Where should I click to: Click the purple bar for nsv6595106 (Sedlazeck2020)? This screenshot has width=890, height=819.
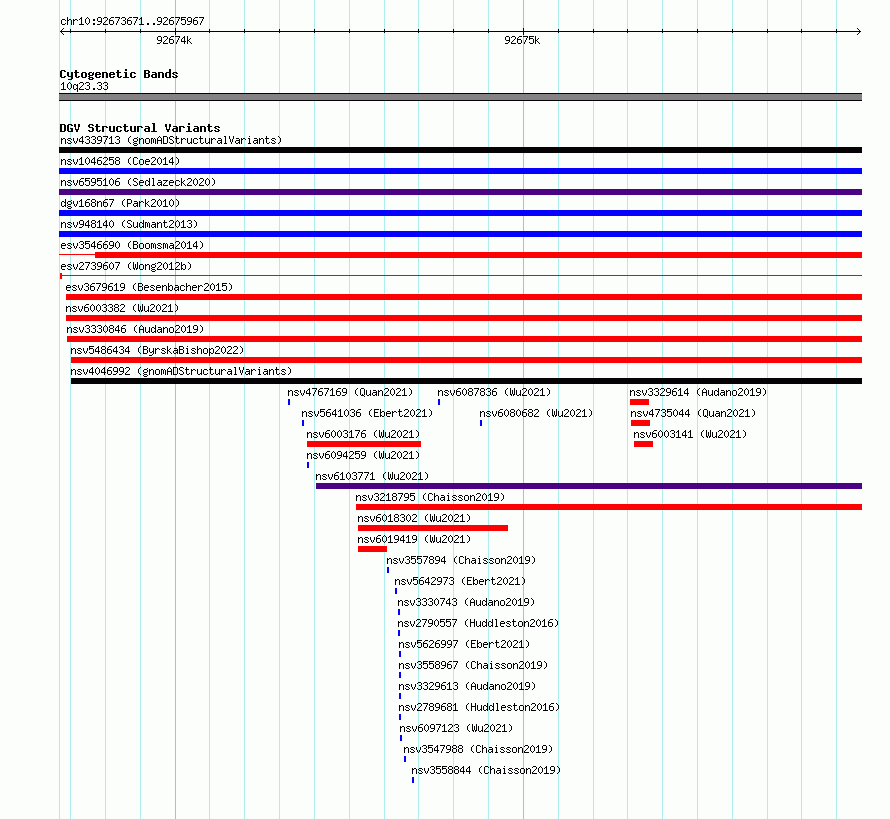point(460,192)
